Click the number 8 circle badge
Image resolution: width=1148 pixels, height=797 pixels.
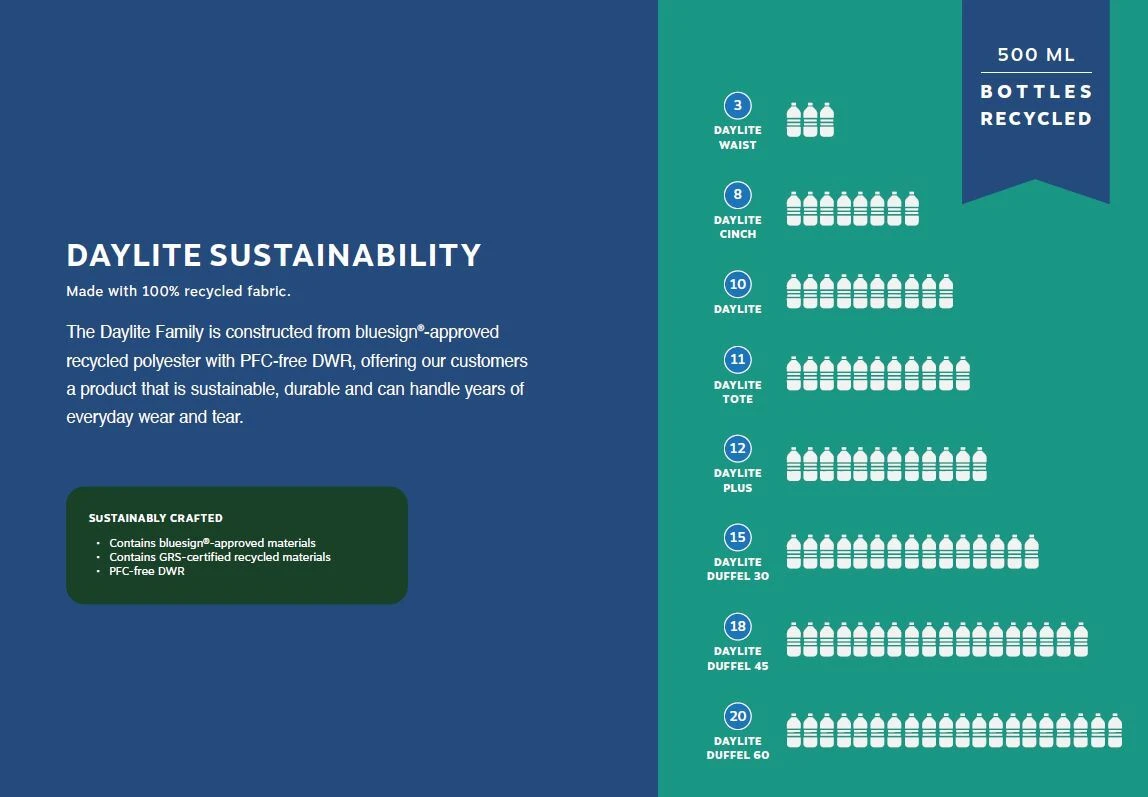tap(738, 195)
